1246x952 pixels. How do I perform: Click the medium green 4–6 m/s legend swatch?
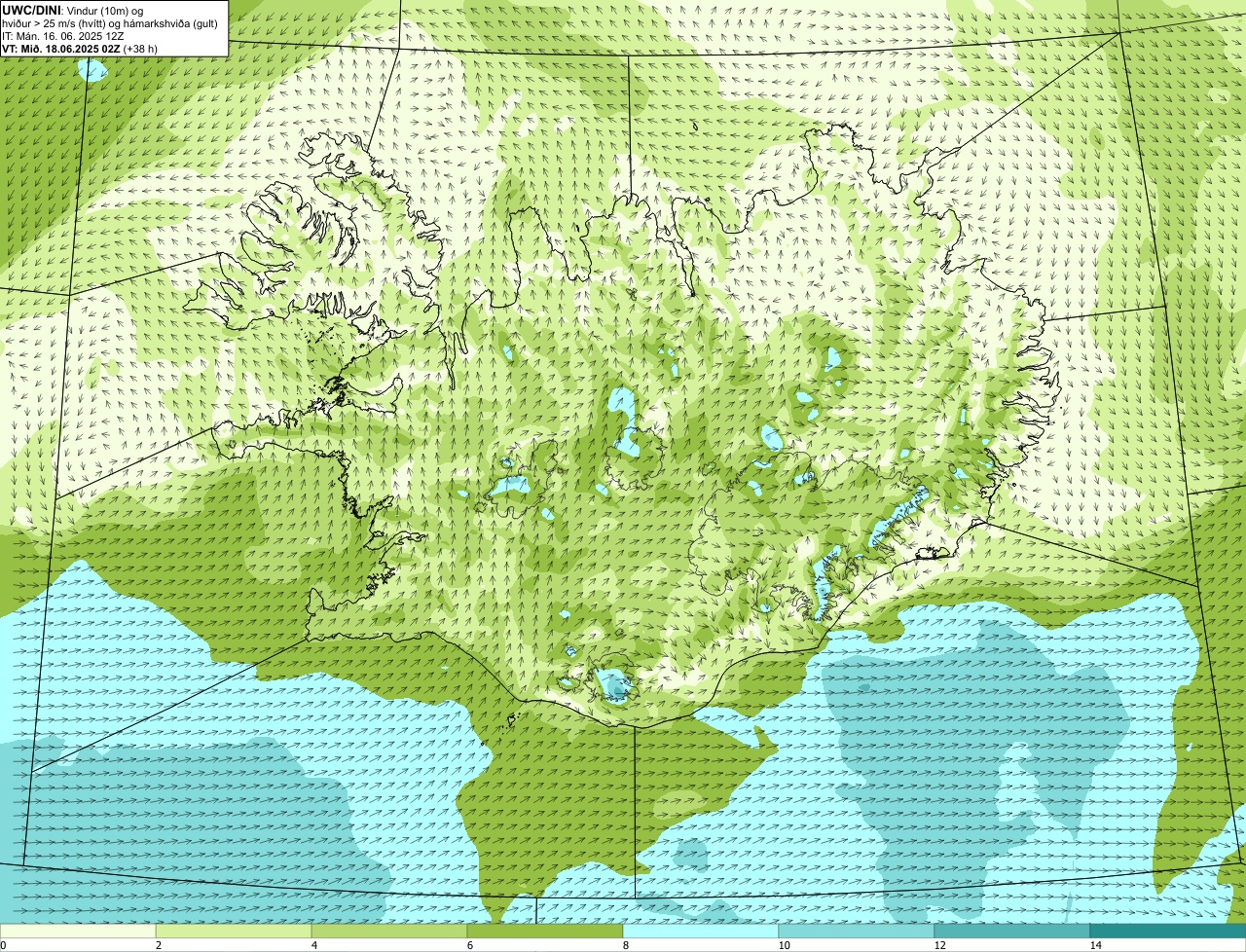point(389,931)
